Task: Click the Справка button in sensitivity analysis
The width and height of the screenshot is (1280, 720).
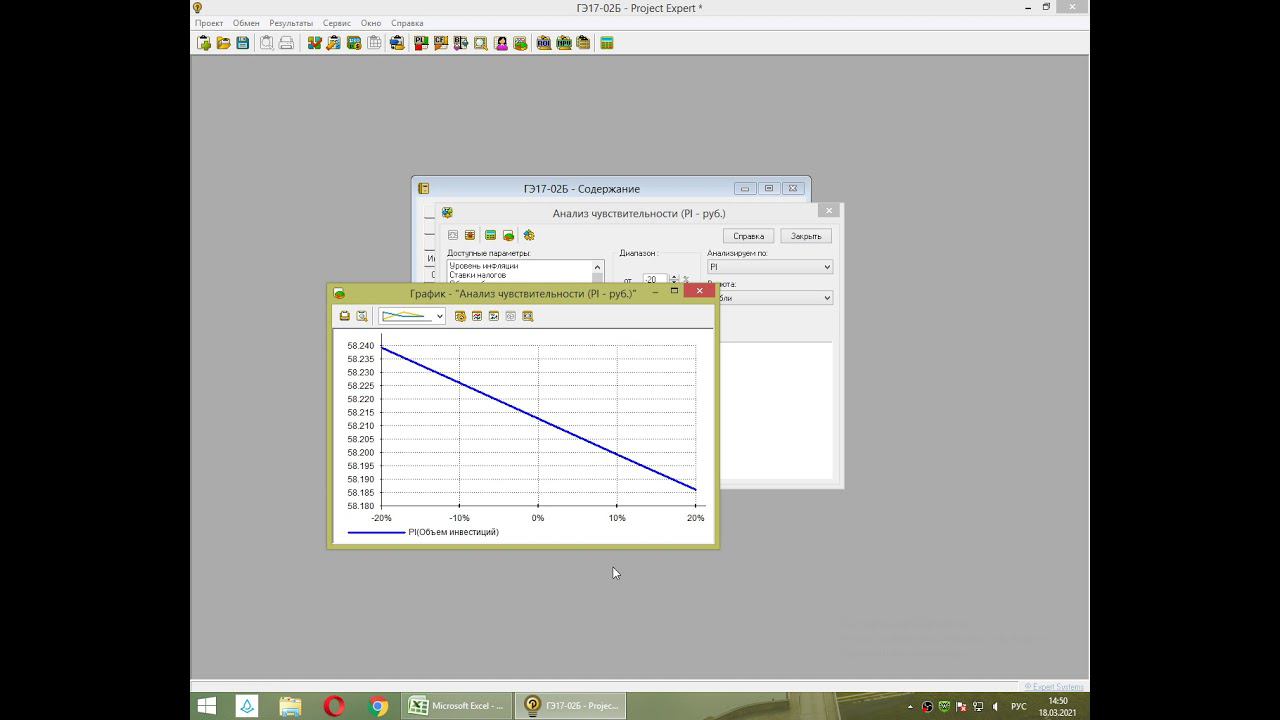Action: click(749, 236)
